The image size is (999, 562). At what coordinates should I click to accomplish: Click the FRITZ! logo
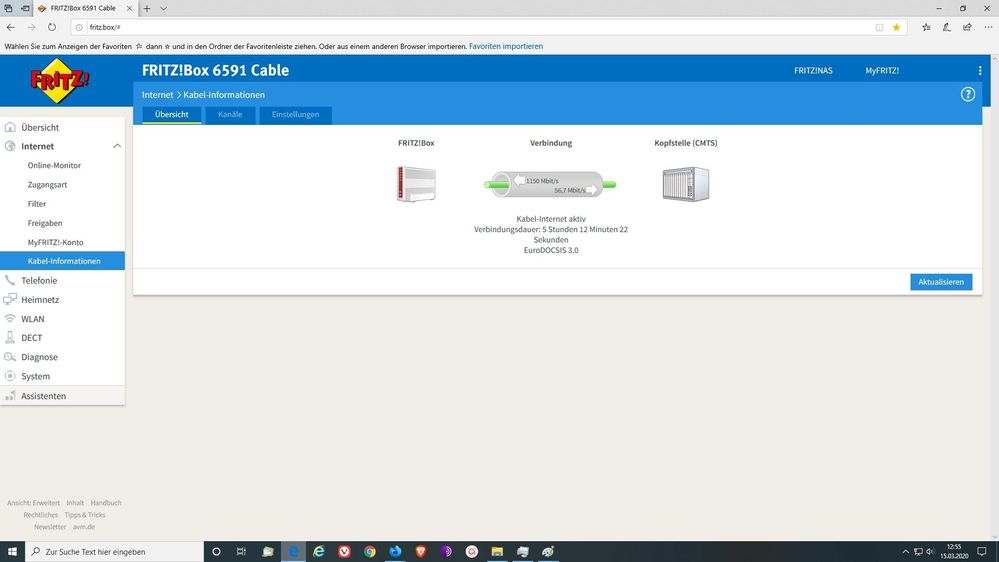click(x=60, y=81)
